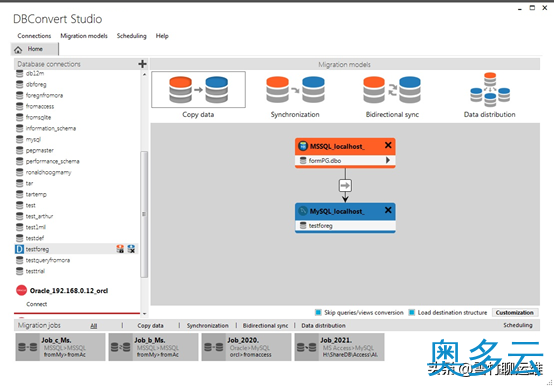
Task: Open the Migration models menu
Action: point(84,36)
